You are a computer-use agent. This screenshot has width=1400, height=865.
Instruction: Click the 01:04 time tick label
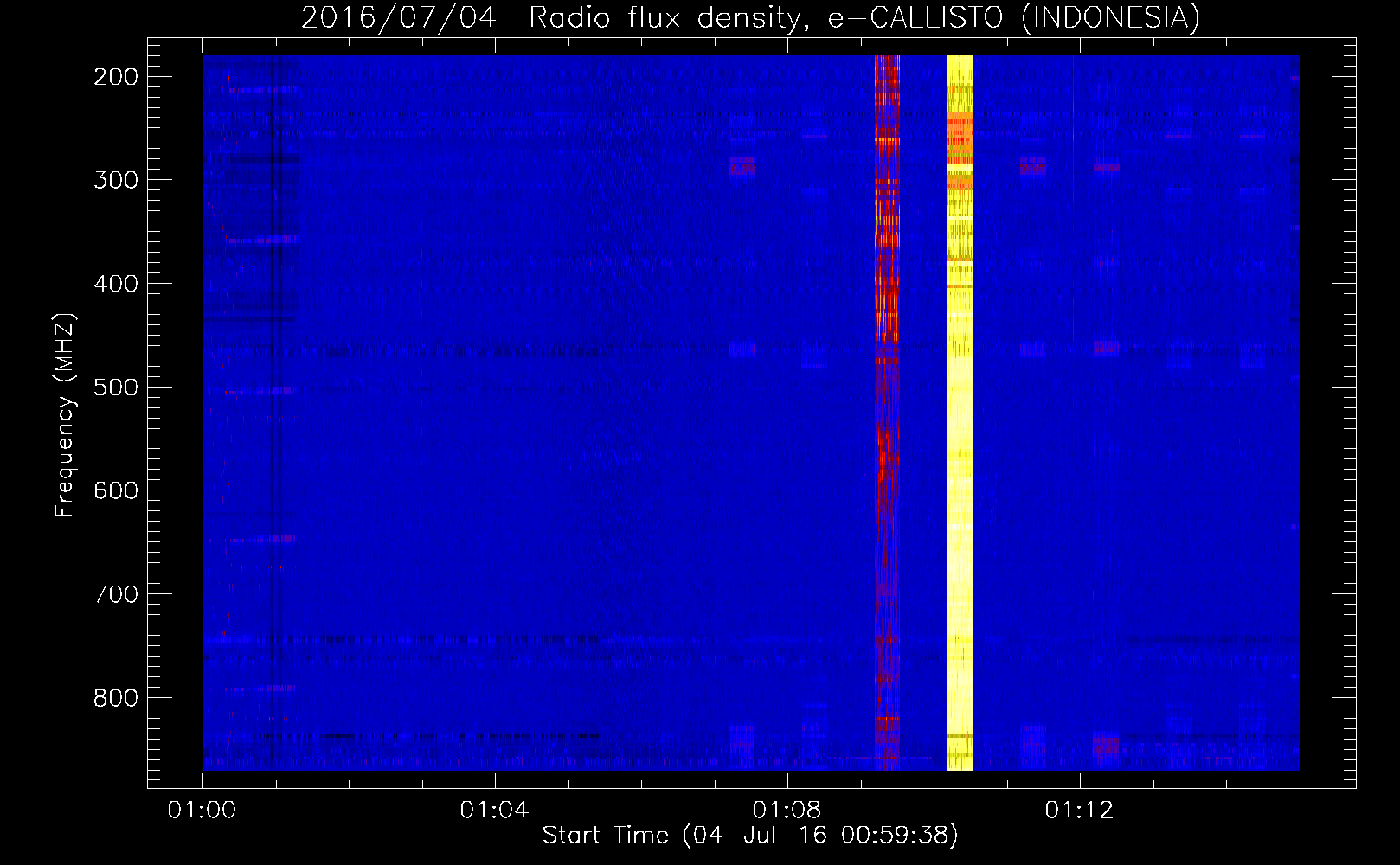tap(494, 811)
